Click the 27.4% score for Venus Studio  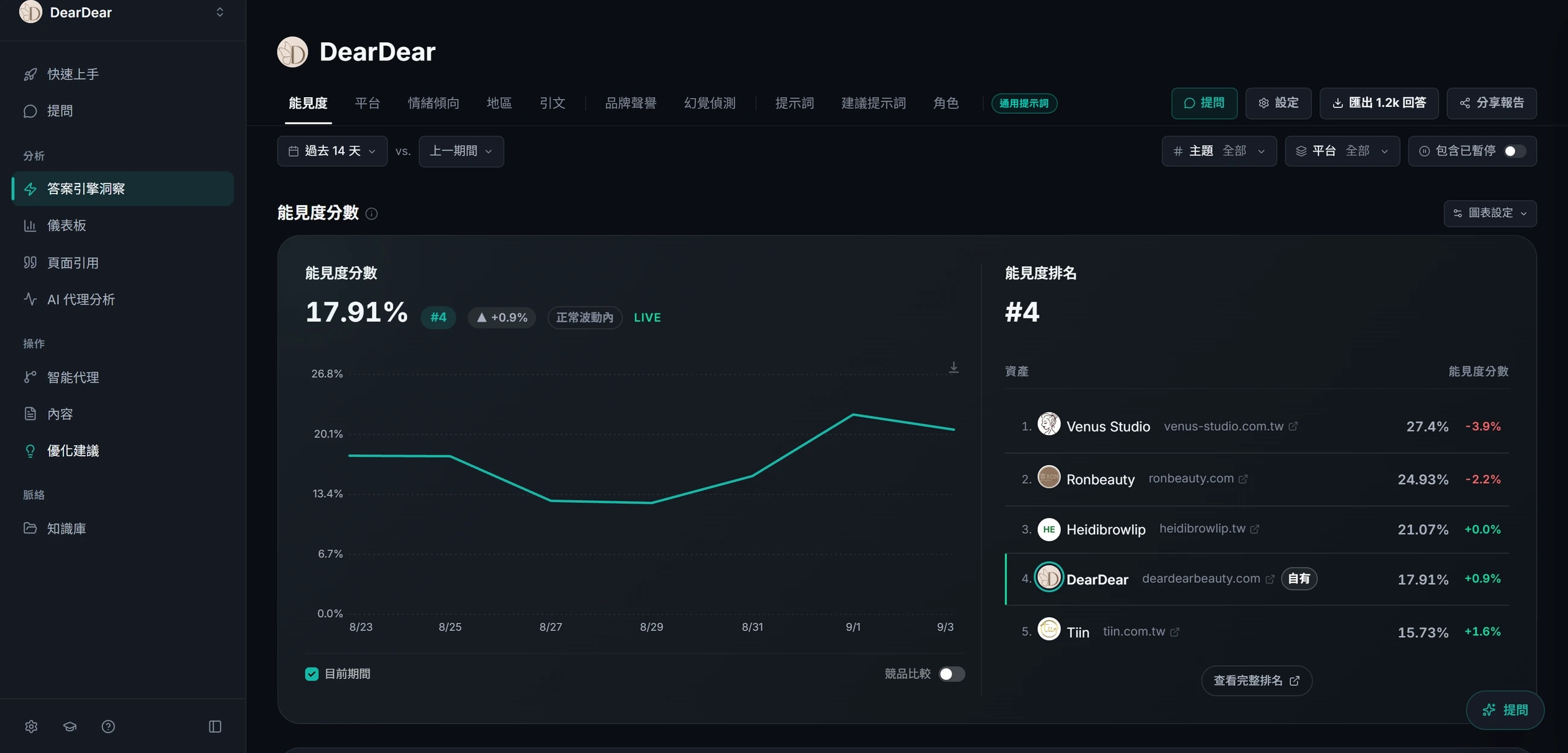coord(1427,427)
